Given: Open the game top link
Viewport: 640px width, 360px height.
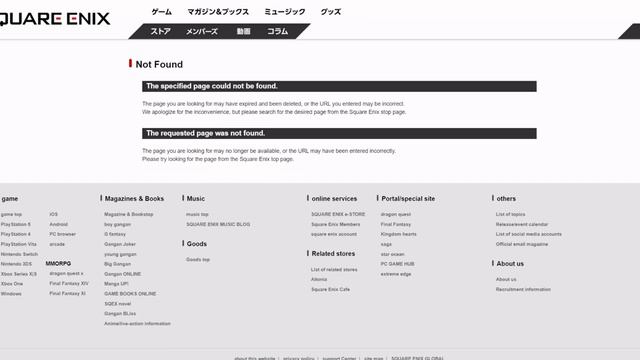Looking at the screenshot, I should 11,214.
